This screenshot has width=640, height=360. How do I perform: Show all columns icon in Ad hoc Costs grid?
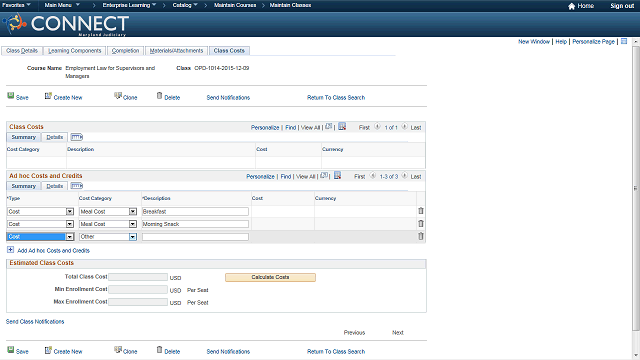pyautogui.click(x=77, y=186)
